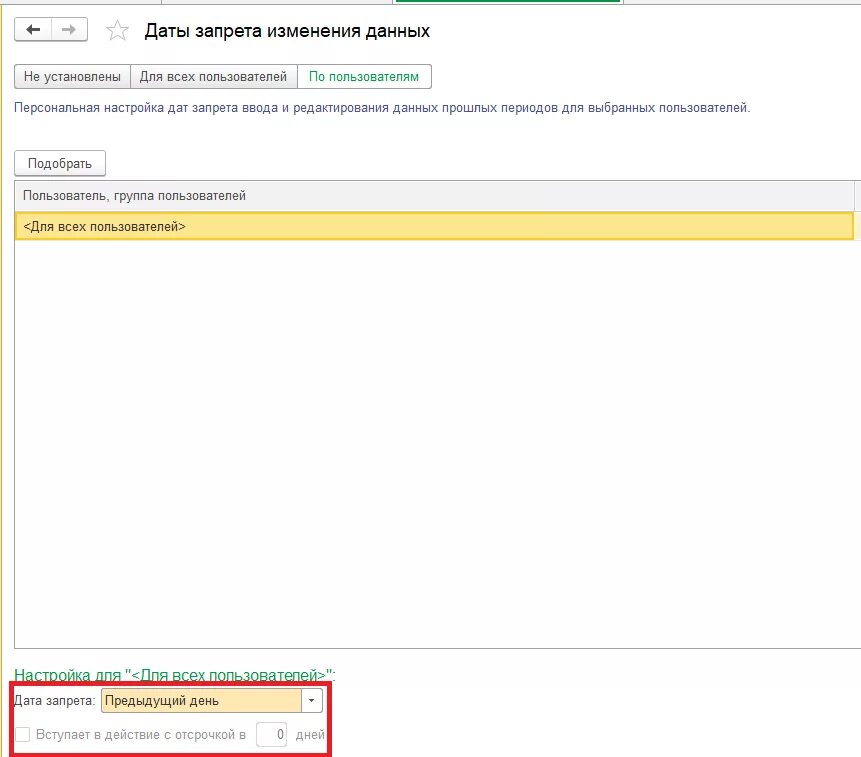Go forward with the right arrow button
The image size is (861, 757).
(x=69, y=30)
